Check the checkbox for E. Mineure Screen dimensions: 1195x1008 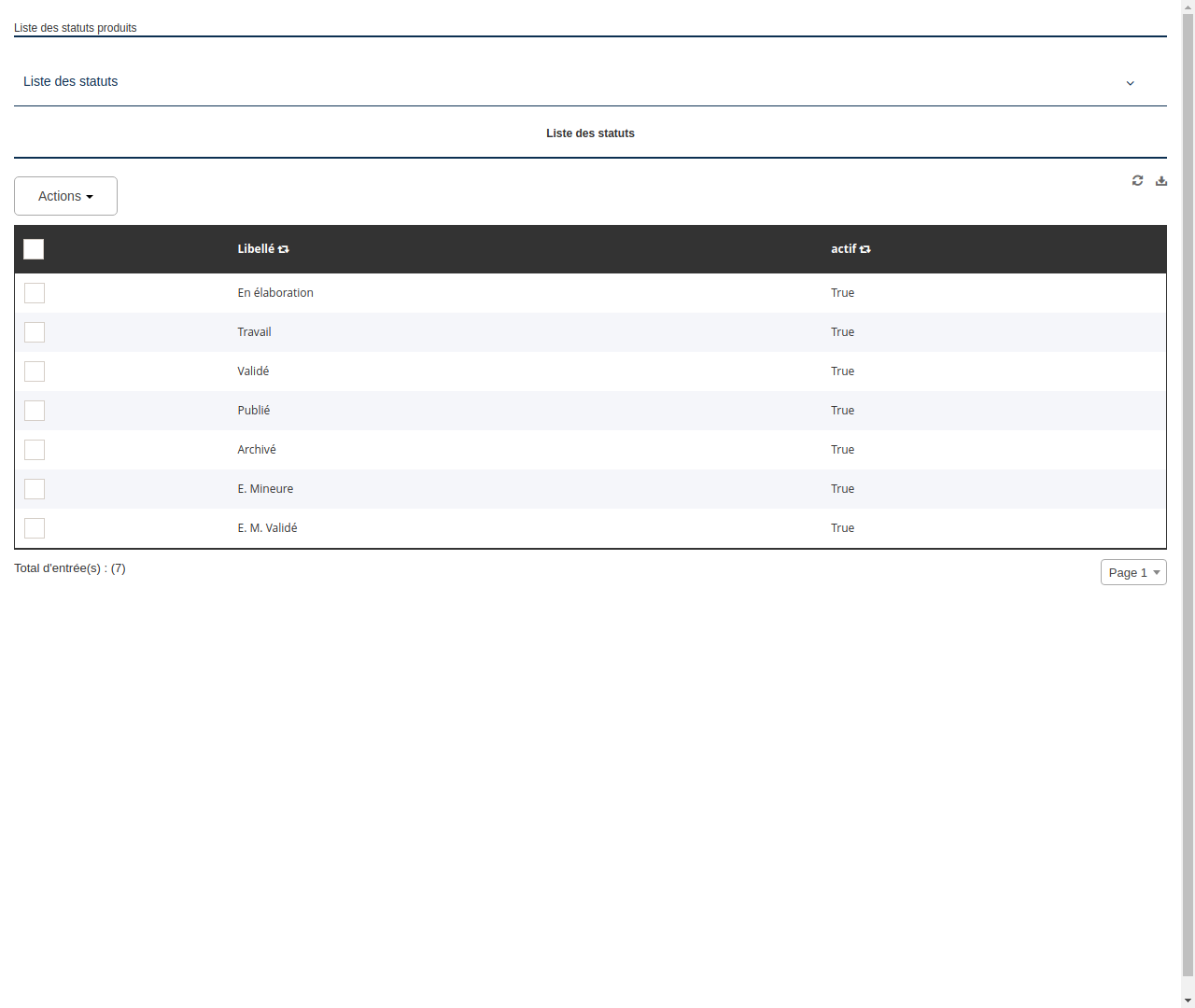pos(35,489)
